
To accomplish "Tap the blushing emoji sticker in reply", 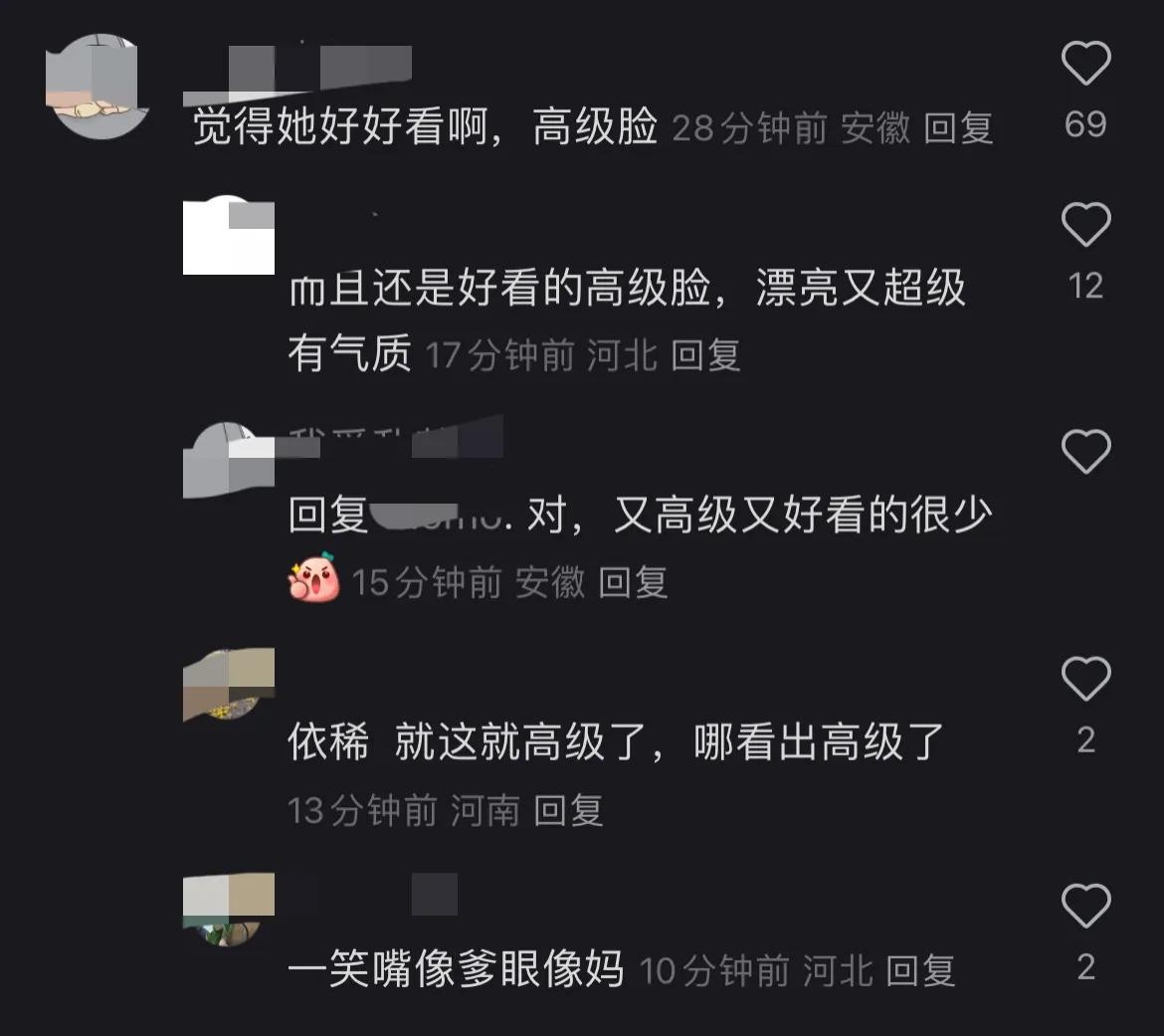I will click(314, 578).
